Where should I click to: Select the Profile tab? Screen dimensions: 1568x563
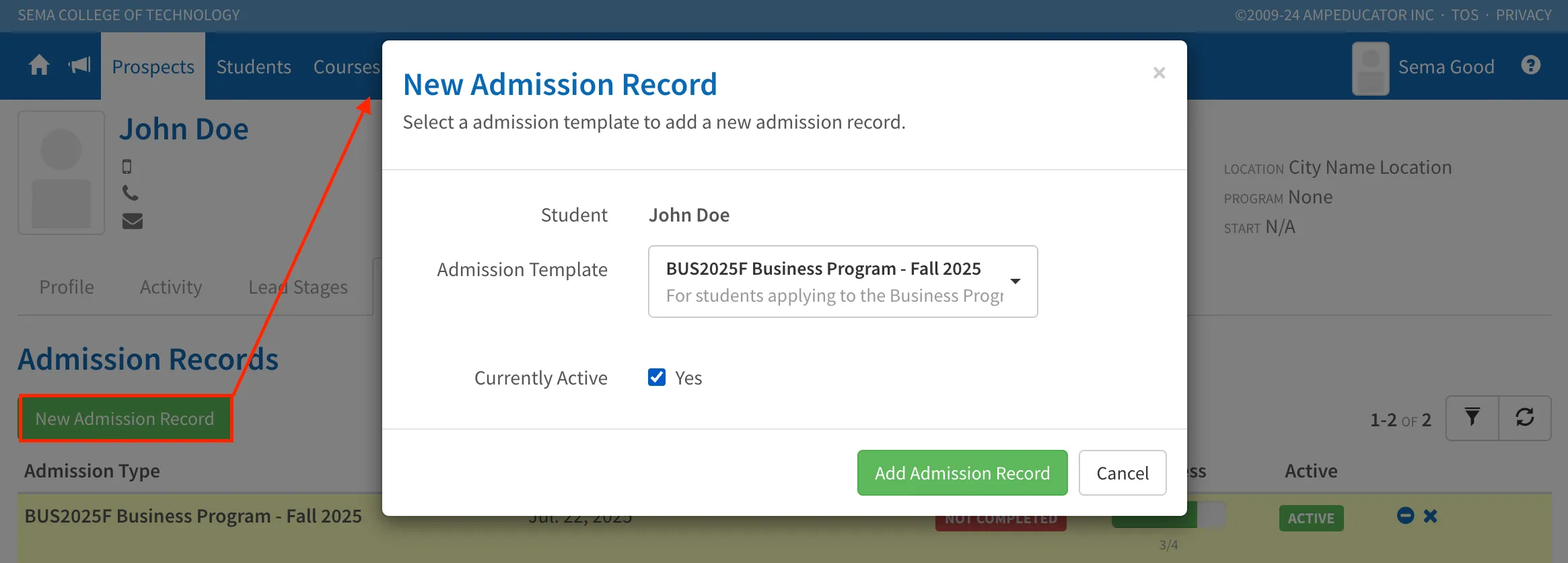point(67,287)
